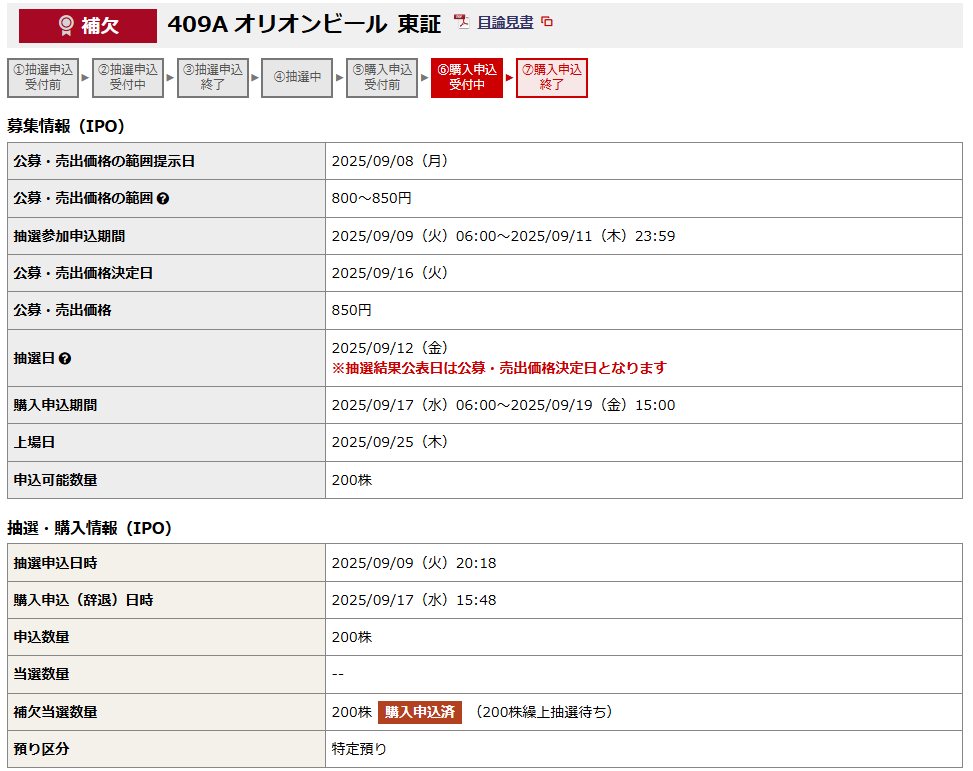Click the red 補欠 status badge
973x771 pixels.
pos(88,25)
